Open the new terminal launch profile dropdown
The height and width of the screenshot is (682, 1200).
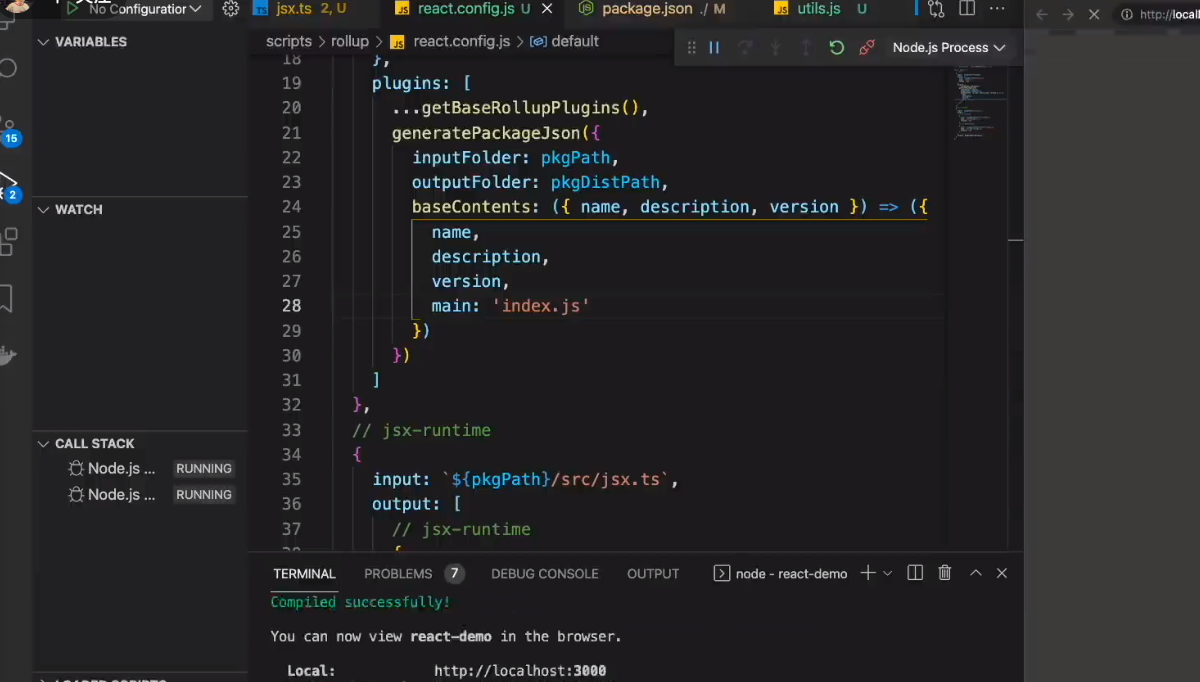887,574
